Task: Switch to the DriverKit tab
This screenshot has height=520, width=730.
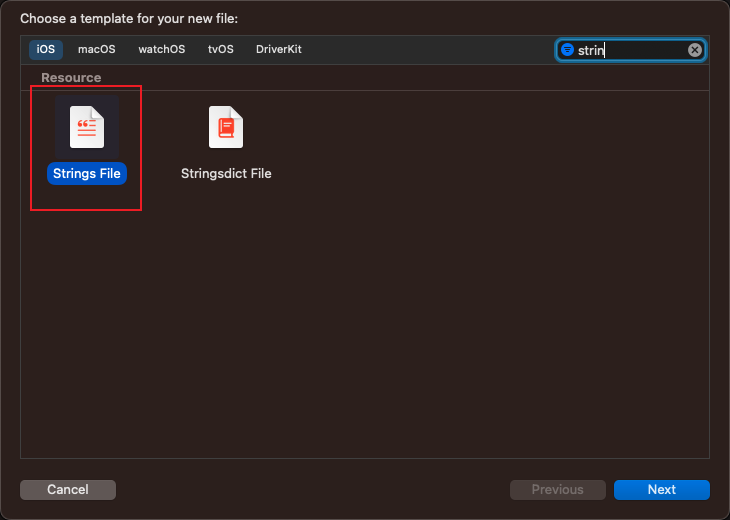Action: (279, 49)
